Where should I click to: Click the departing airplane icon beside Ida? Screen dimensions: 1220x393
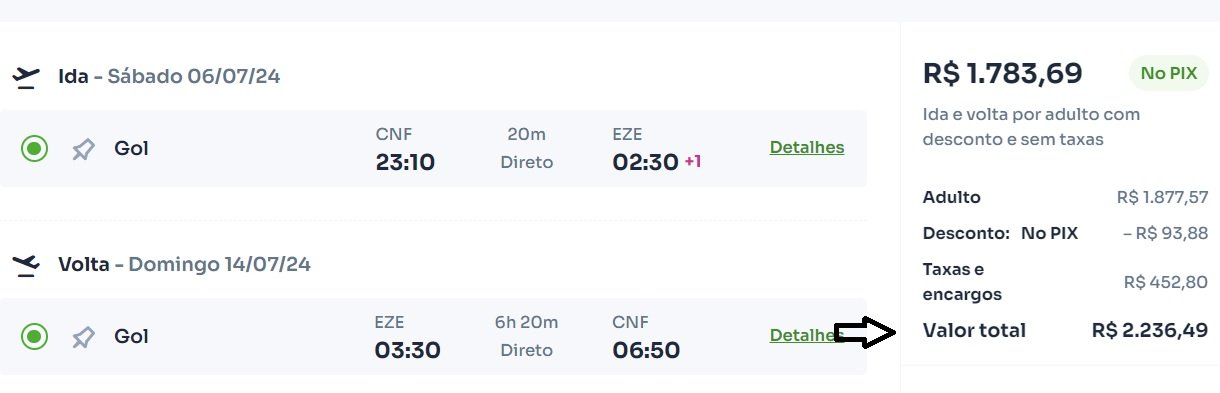click(26, 77)
